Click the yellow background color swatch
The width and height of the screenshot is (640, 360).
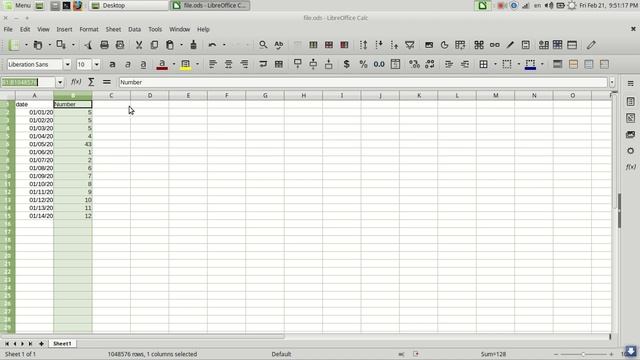[186, 64]
